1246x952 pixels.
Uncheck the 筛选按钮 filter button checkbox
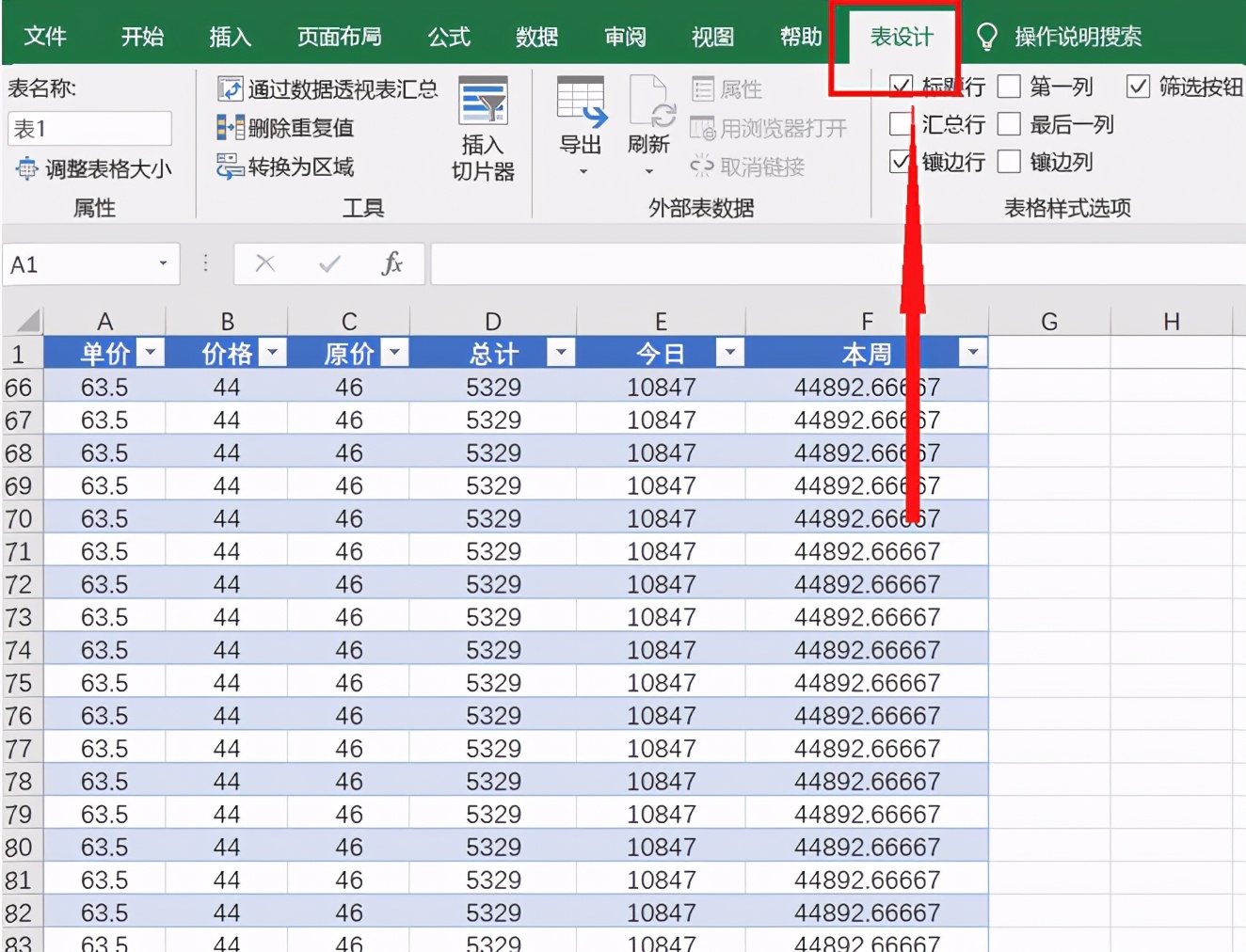(1138, 87)
